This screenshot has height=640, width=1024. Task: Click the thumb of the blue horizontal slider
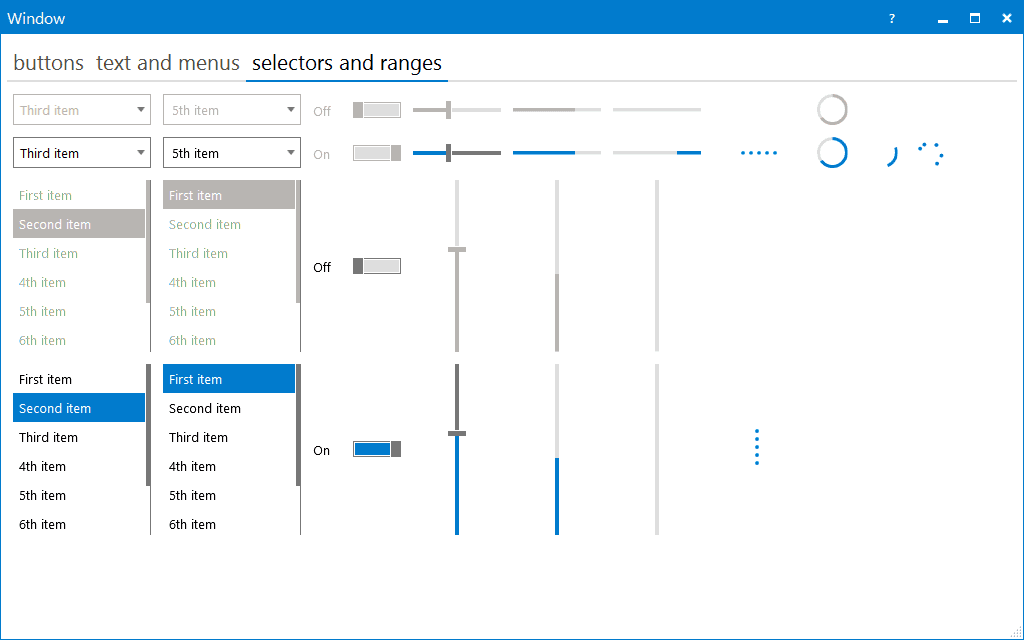[x=448, y=152]
